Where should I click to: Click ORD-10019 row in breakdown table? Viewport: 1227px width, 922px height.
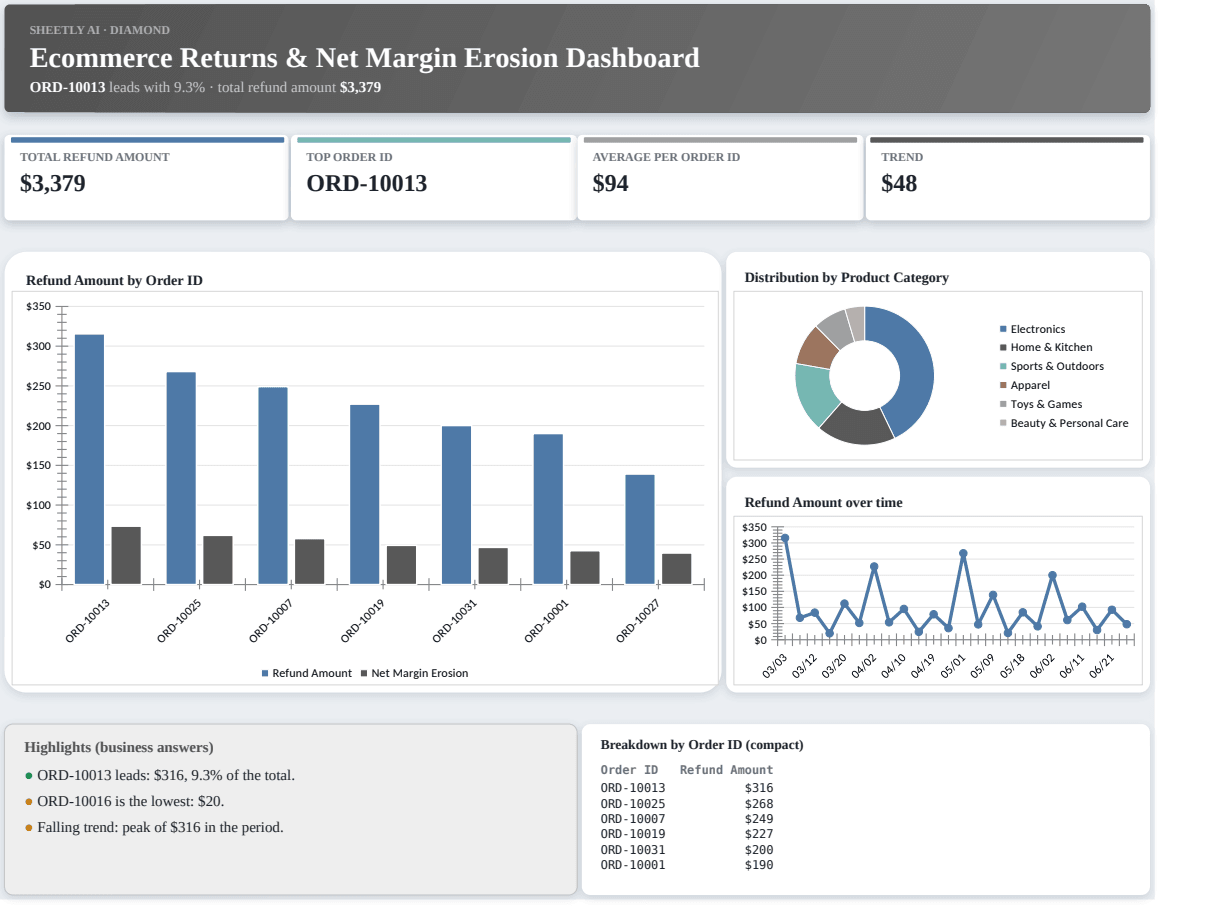pyautogui.click(x=687, y=834)
